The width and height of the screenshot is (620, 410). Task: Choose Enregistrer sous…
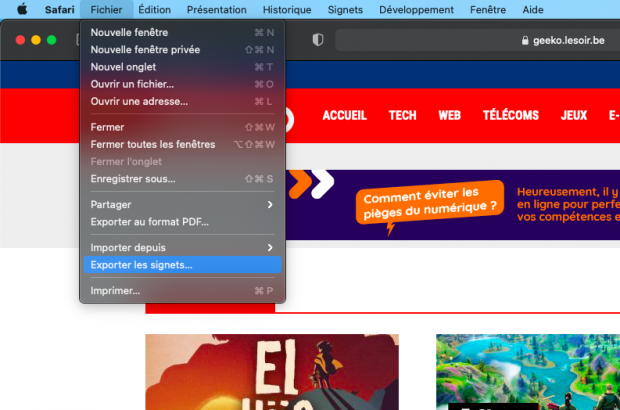click(x=182, y=179)
